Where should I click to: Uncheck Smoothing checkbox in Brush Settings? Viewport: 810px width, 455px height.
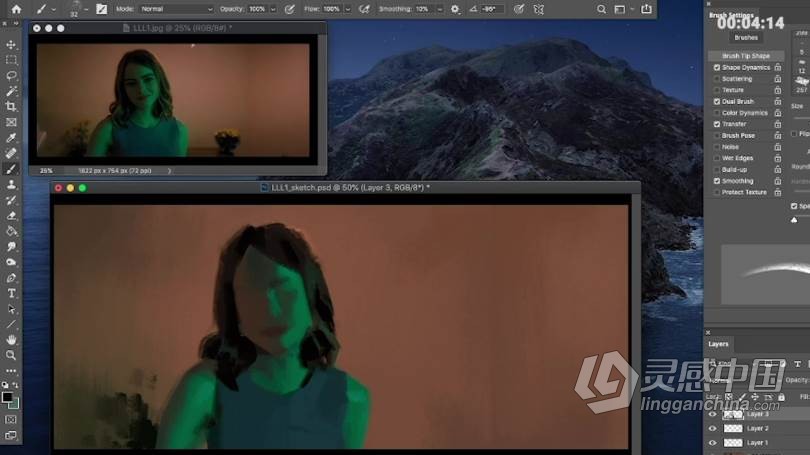click(x=716, y=181)
